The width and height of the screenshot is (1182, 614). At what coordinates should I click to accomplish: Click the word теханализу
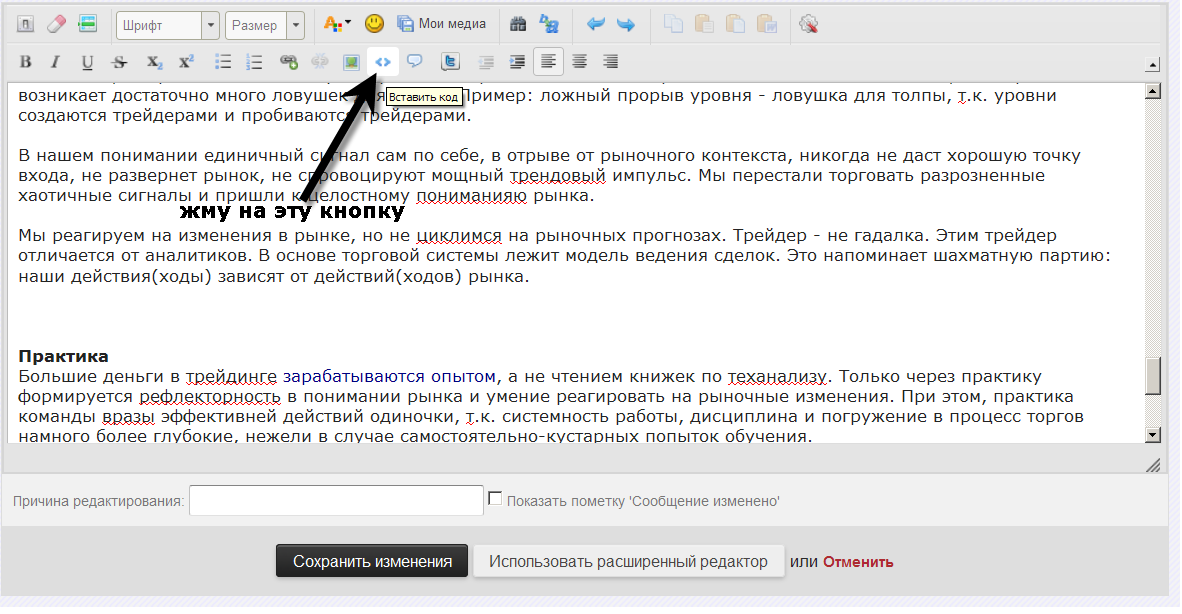pos(777,377)
